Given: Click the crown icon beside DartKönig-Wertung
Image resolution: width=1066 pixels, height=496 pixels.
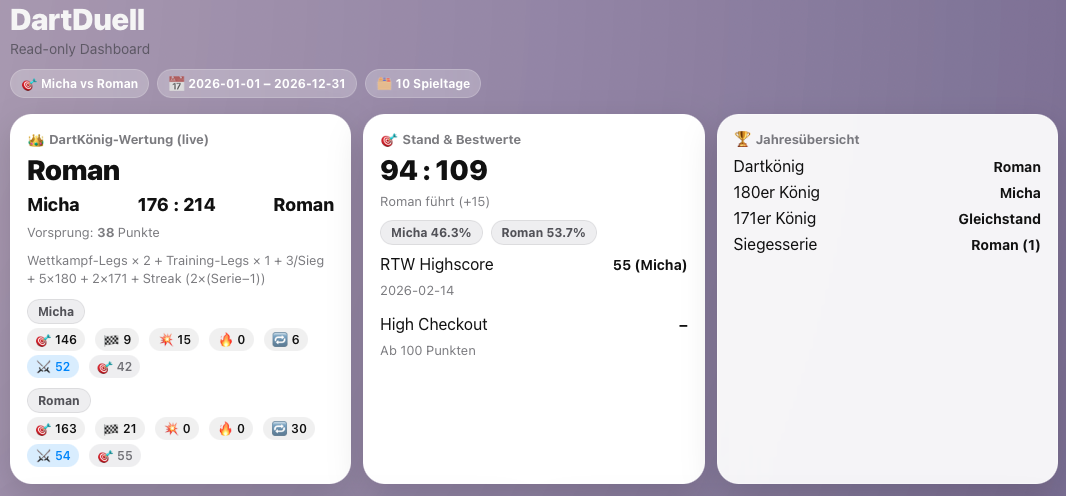Looking at the screenshot, I should 35,140.
